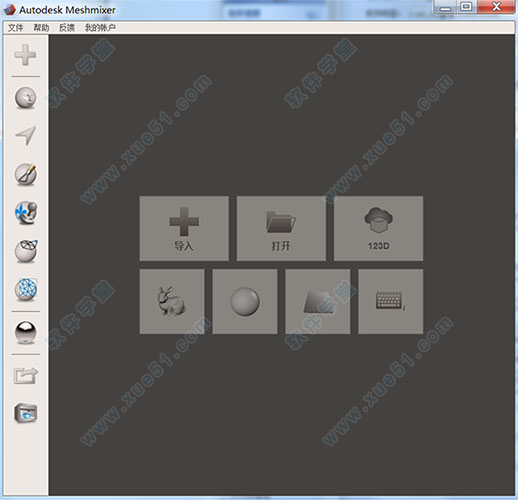This screenshot has height=500, width=518.
Task: Click the 3D Print icon in sidebar
Action: click(x=26, y=413)
